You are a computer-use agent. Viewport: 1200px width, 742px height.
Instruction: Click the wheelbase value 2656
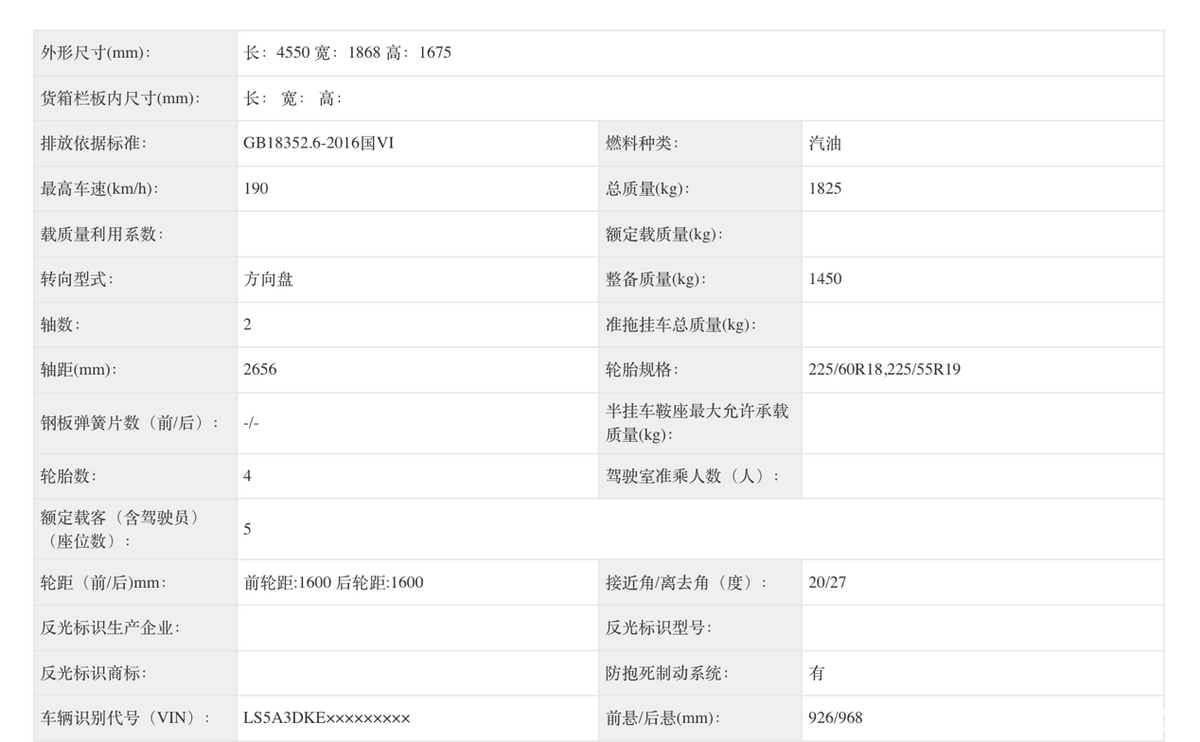click(x=260, y=369)
